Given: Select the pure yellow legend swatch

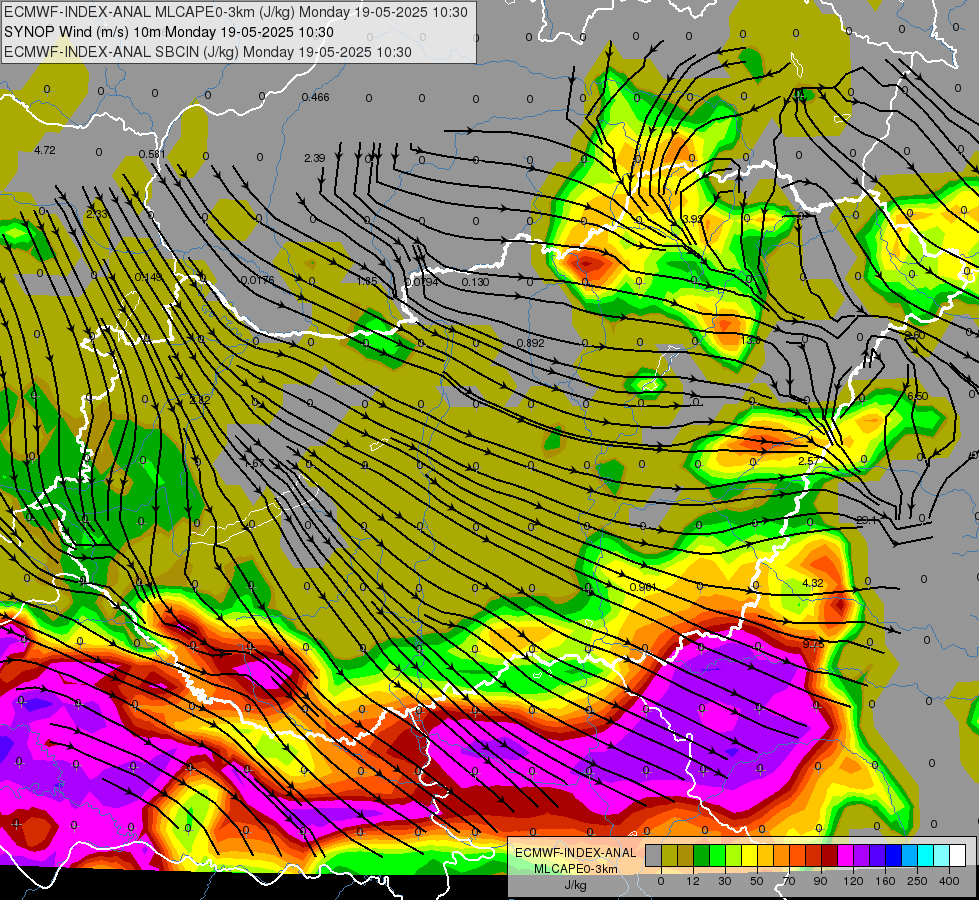Looking at the screenshot, I should 749,855.
